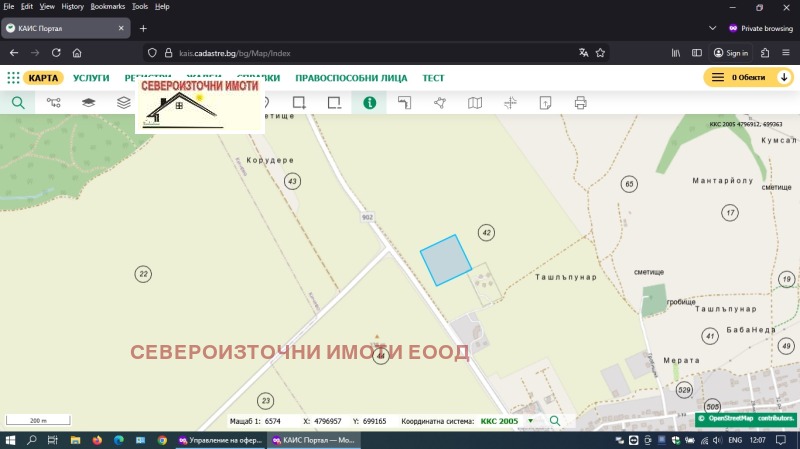
Task: Open the Edit menu
Action: (27, 7)
